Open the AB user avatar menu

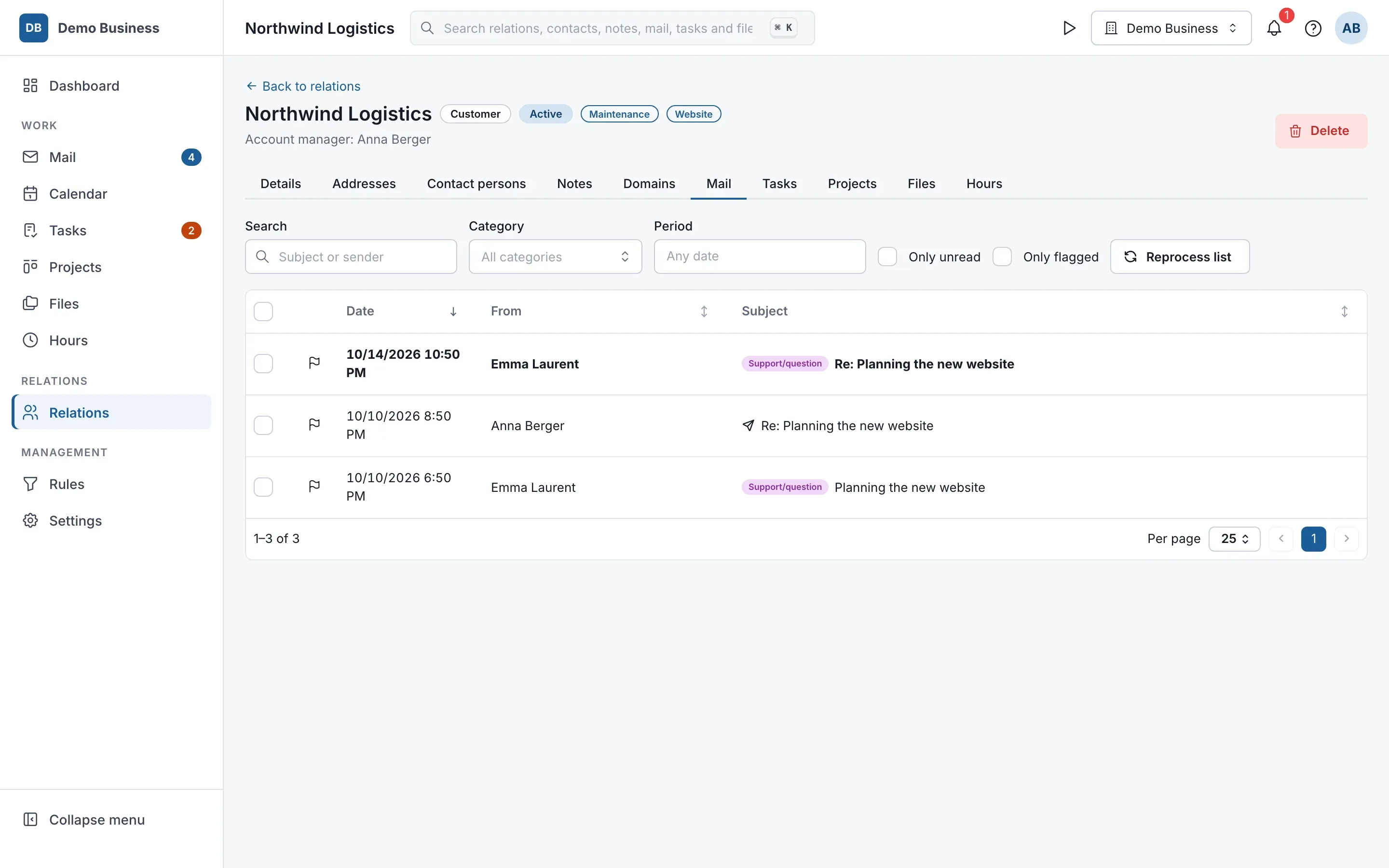point(1350,28)
